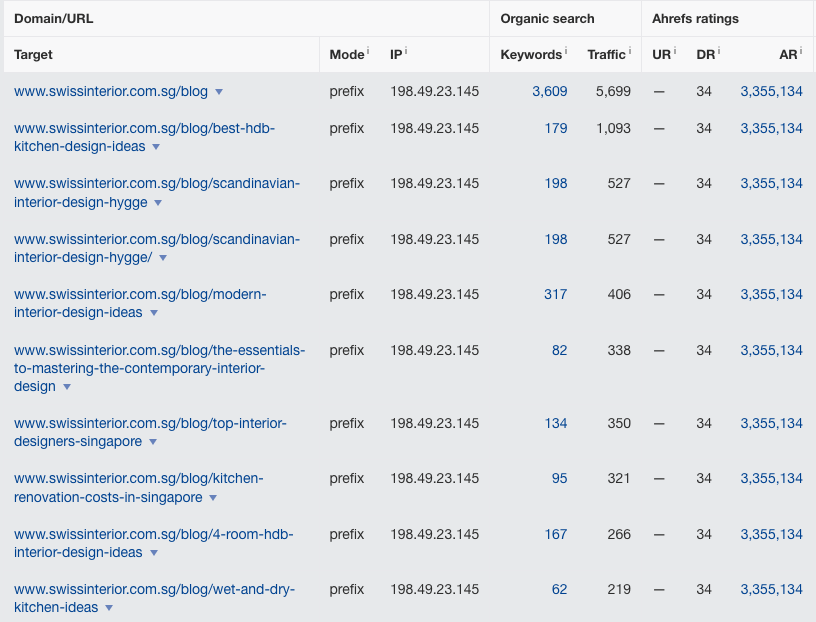Screen dimensions: 816x622
Task: Click the 317 keywords link for modern-interior-design-ideas
Action: coord(555,294)
